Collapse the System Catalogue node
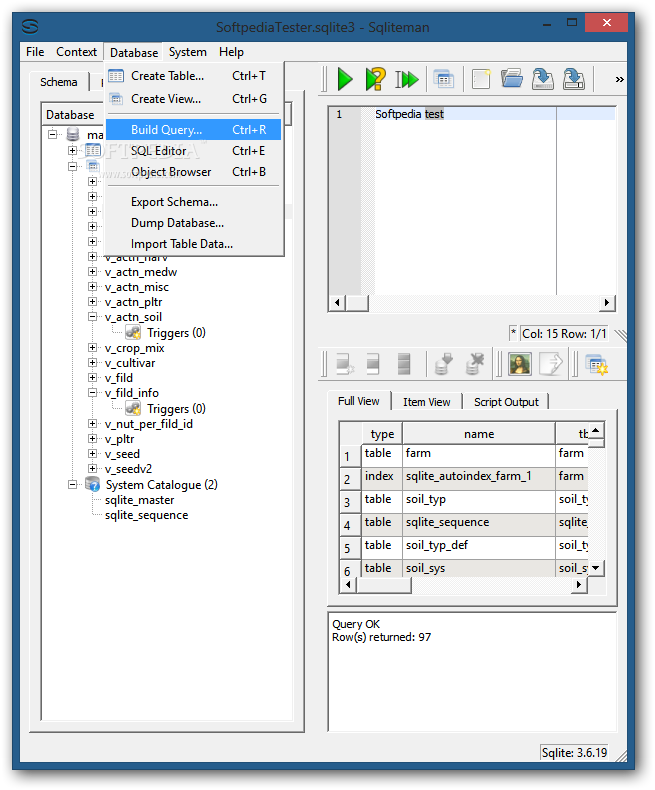The image size is (655, 790). pos(73,485)
